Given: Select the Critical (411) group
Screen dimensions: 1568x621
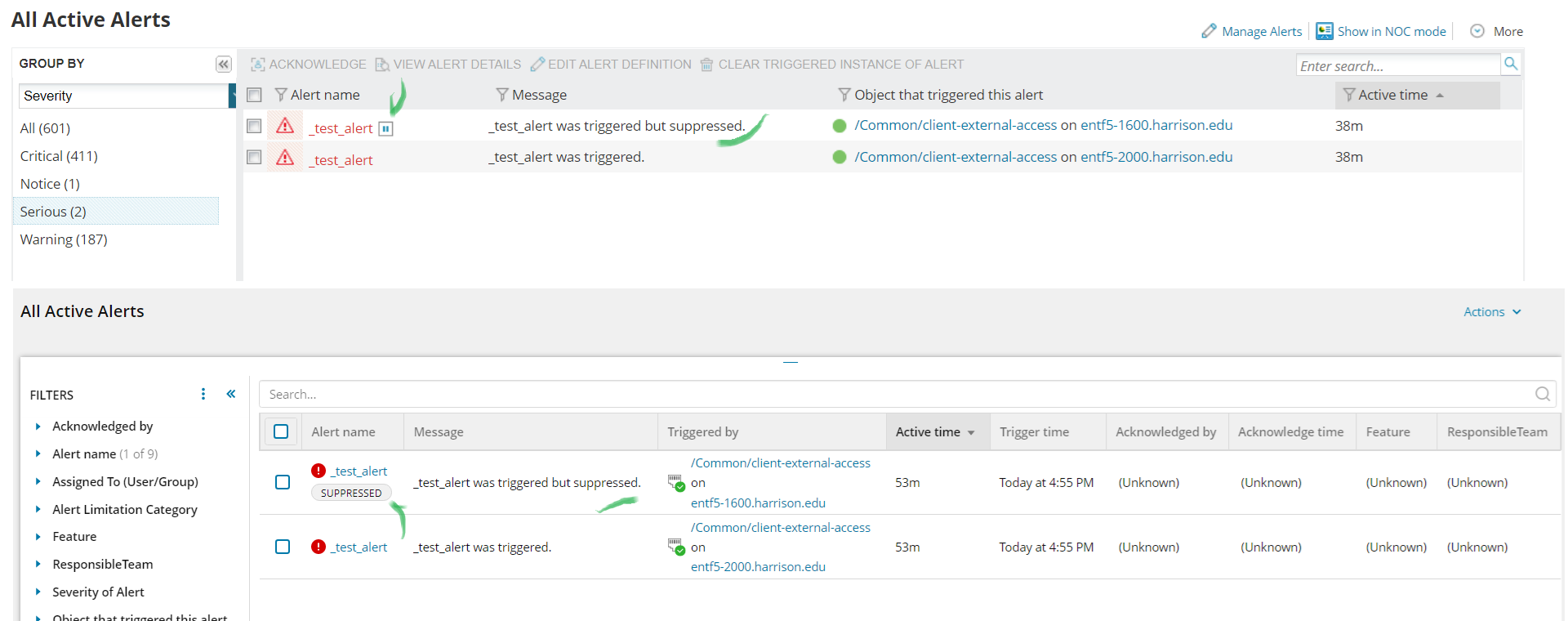Looking at the screenshot, I should point(59,156).
